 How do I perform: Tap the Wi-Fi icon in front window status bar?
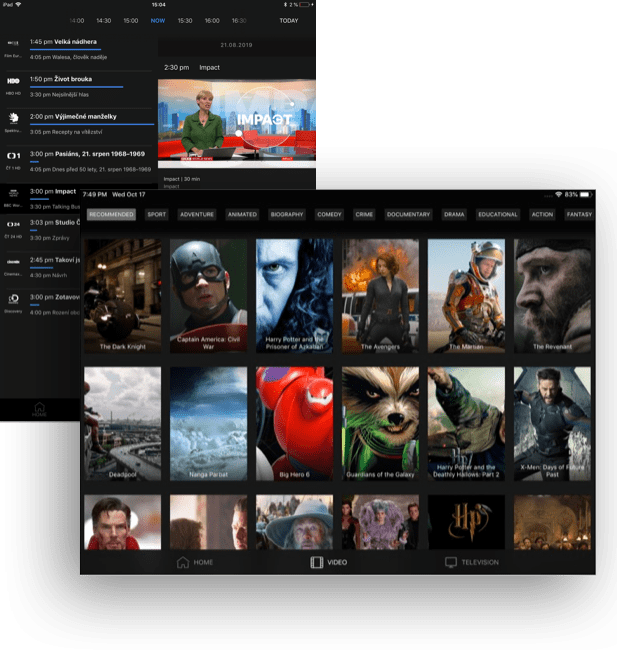pos(558,195)
